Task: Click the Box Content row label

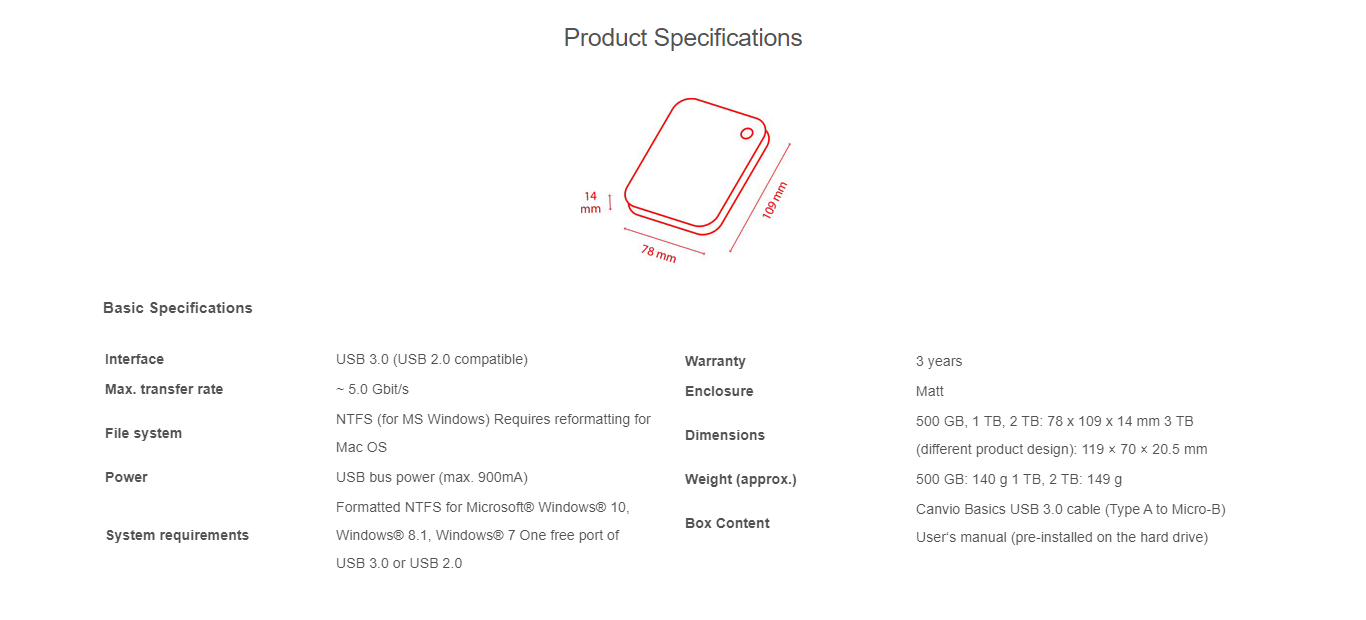Action: [x=727, y=523]
